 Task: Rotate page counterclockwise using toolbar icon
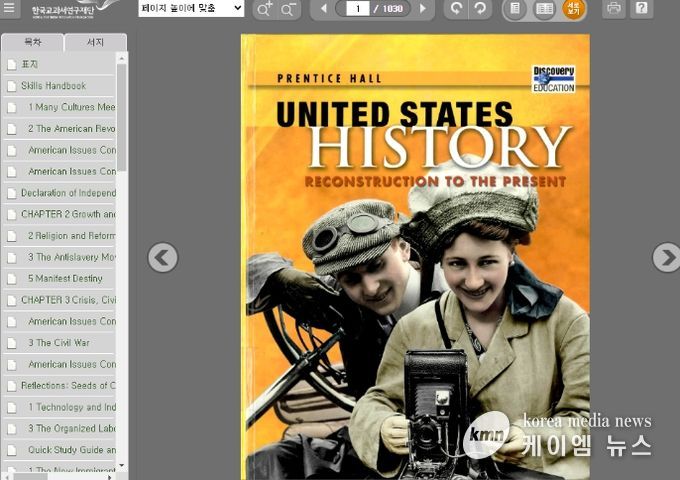click(x=456, y=9)
